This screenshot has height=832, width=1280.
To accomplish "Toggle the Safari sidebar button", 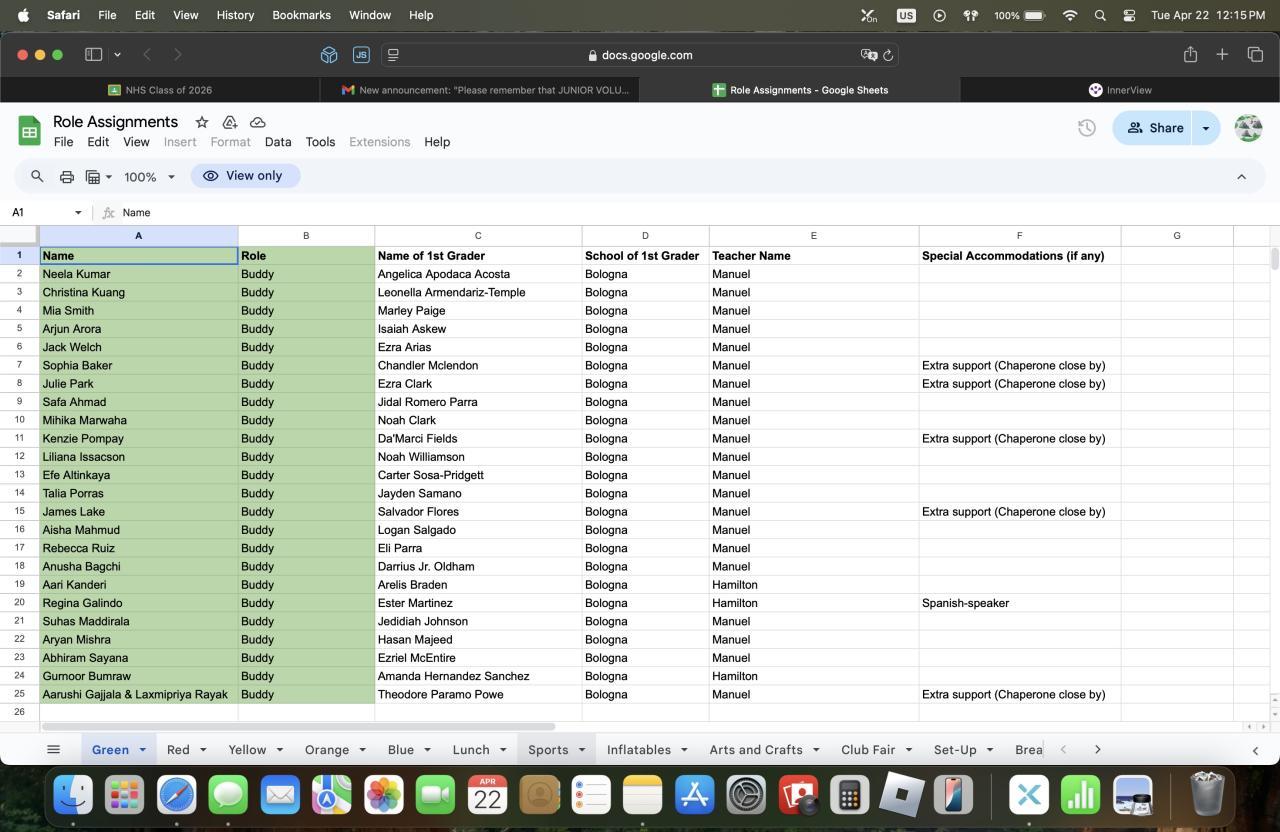I will [94, 55].
